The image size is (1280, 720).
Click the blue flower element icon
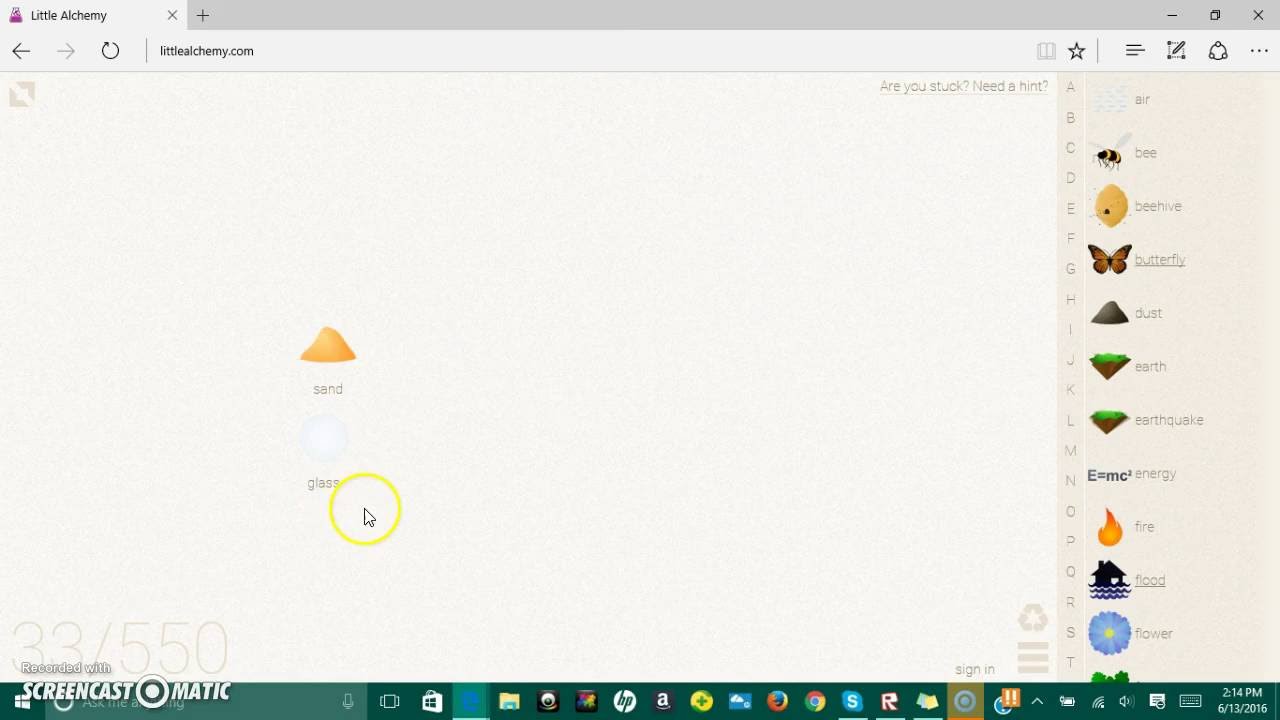1109,634
